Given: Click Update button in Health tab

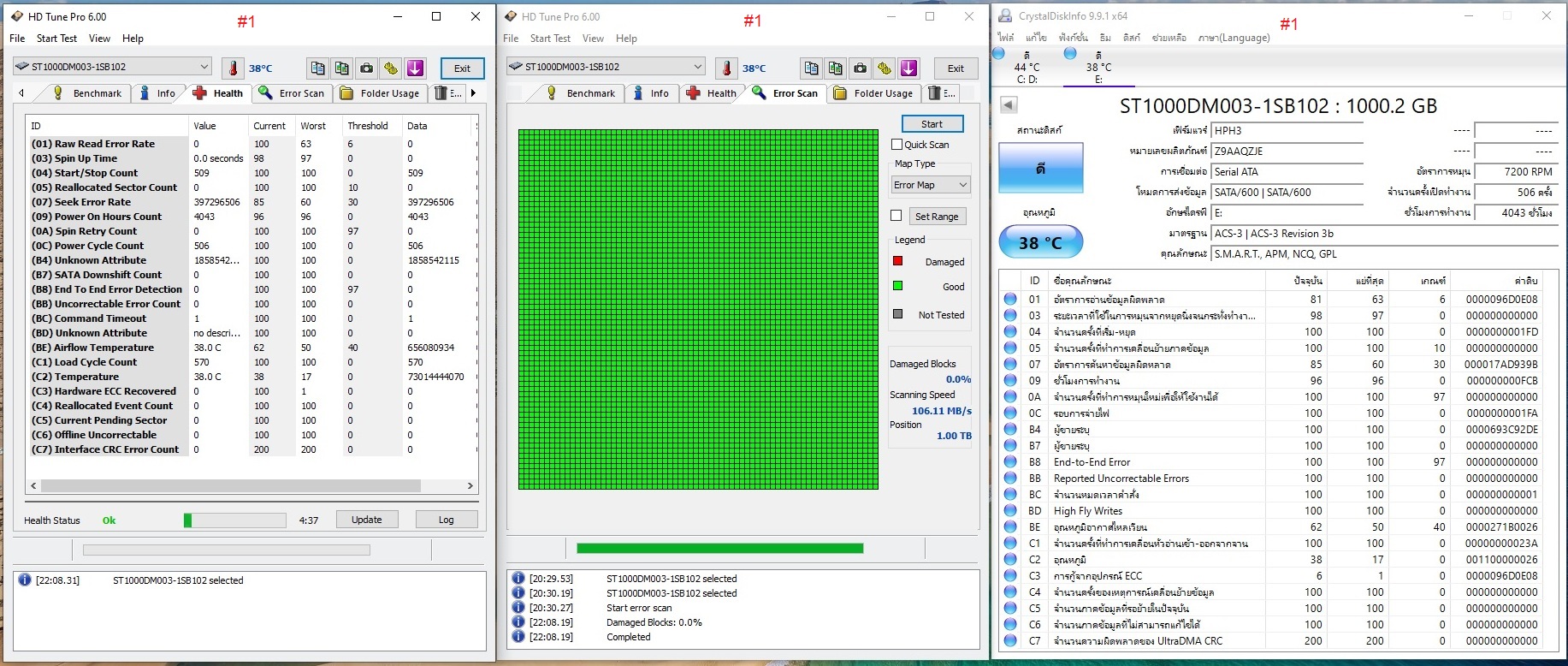Looking at the screenshot, I should point(366,520).
